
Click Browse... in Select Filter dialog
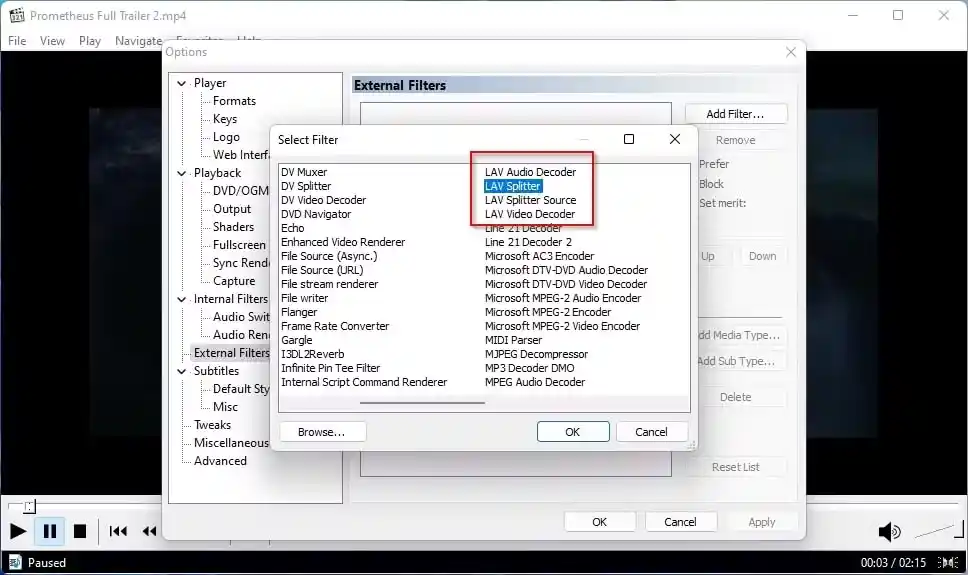click(x=322, y=432)
